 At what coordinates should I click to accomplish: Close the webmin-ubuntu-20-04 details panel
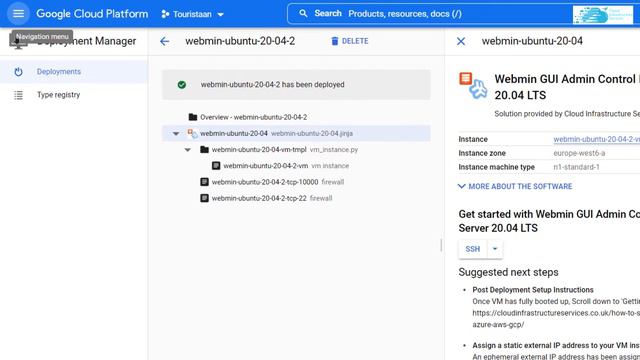pyautogui.click(x=461, y=41)
